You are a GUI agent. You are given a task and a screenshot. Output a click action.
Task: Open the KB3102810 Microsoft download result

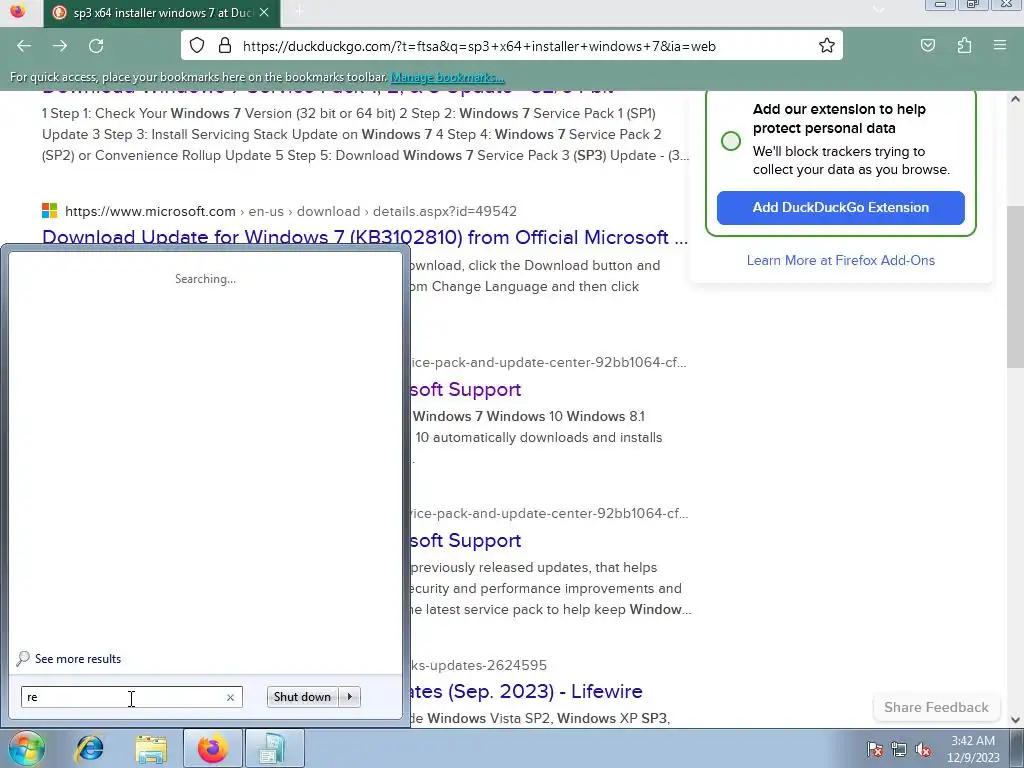(364, 237)
